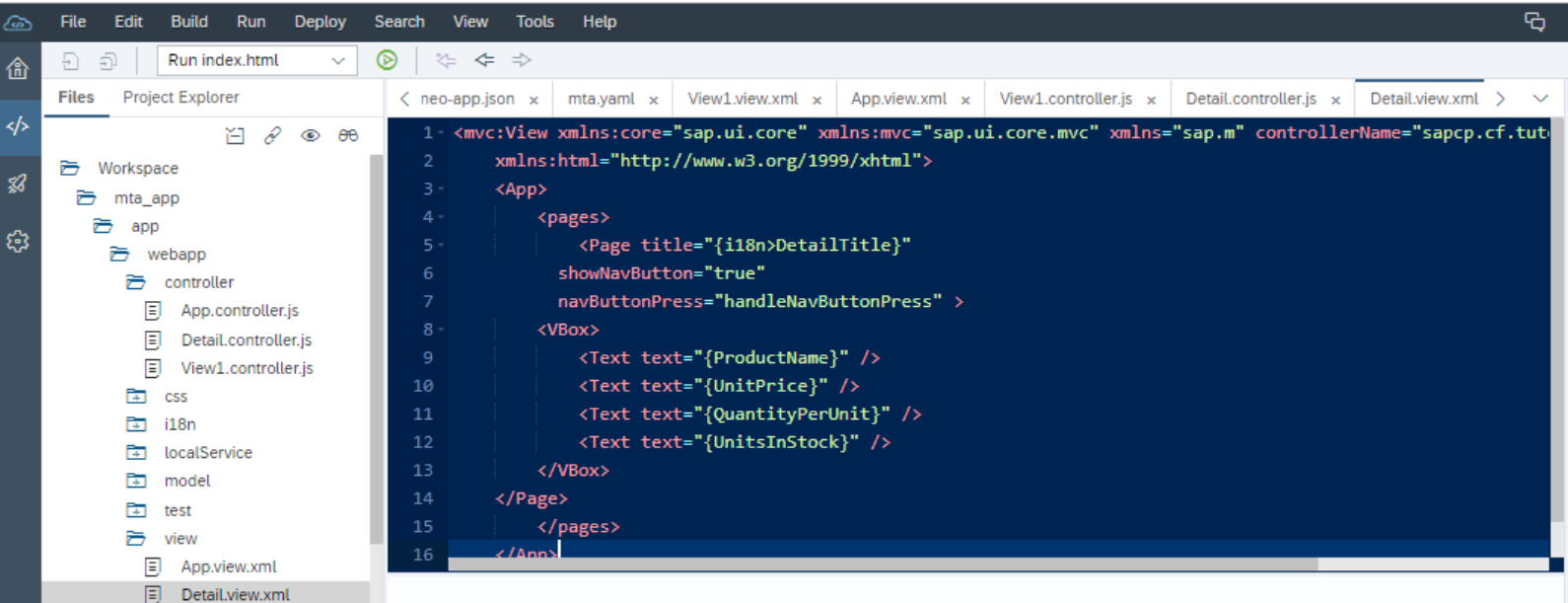Switch to the Files tab
1568x603 pixels.
(x=76, y=97)
